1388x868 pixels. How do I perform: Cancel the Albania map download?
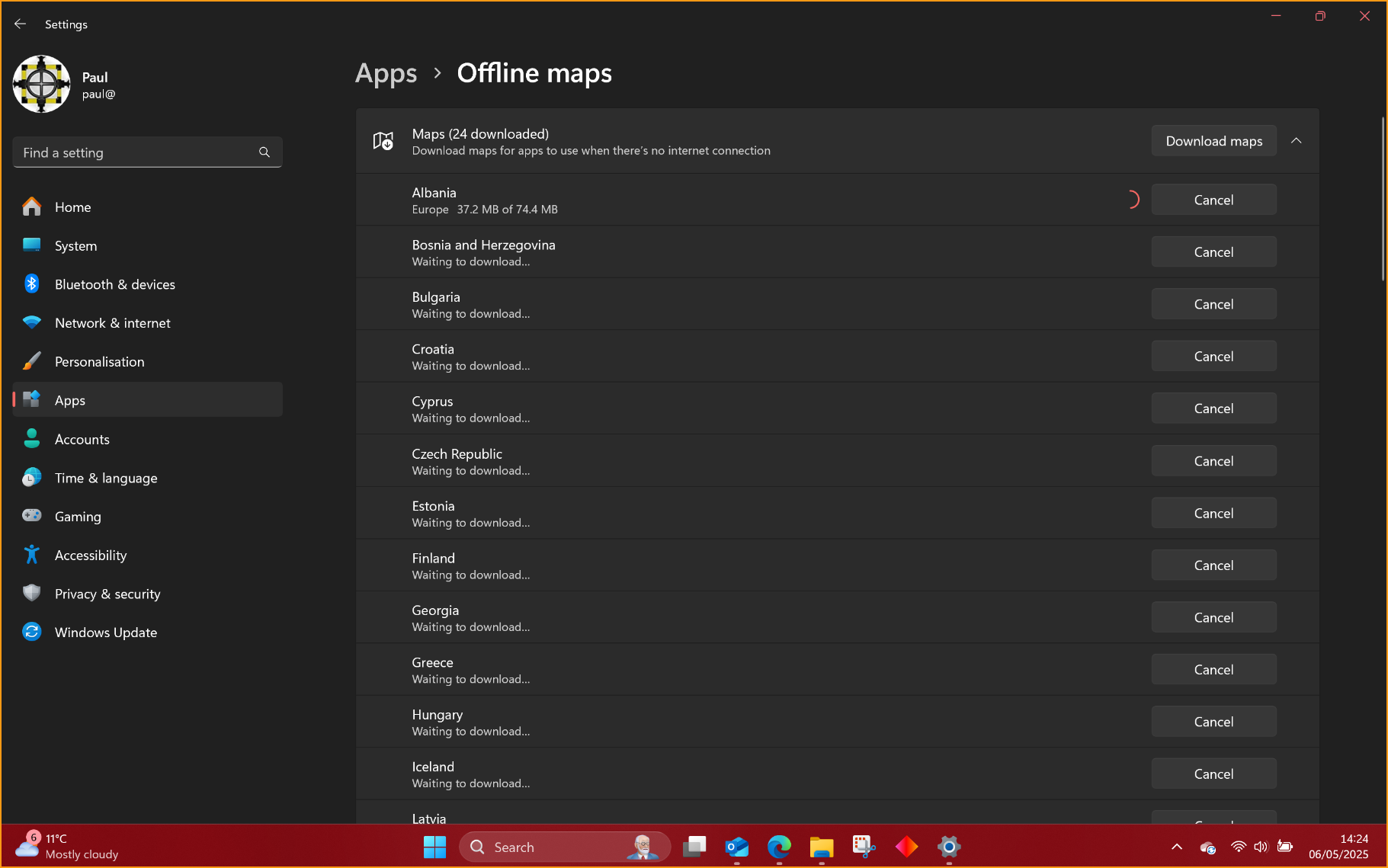point(1213,200)
